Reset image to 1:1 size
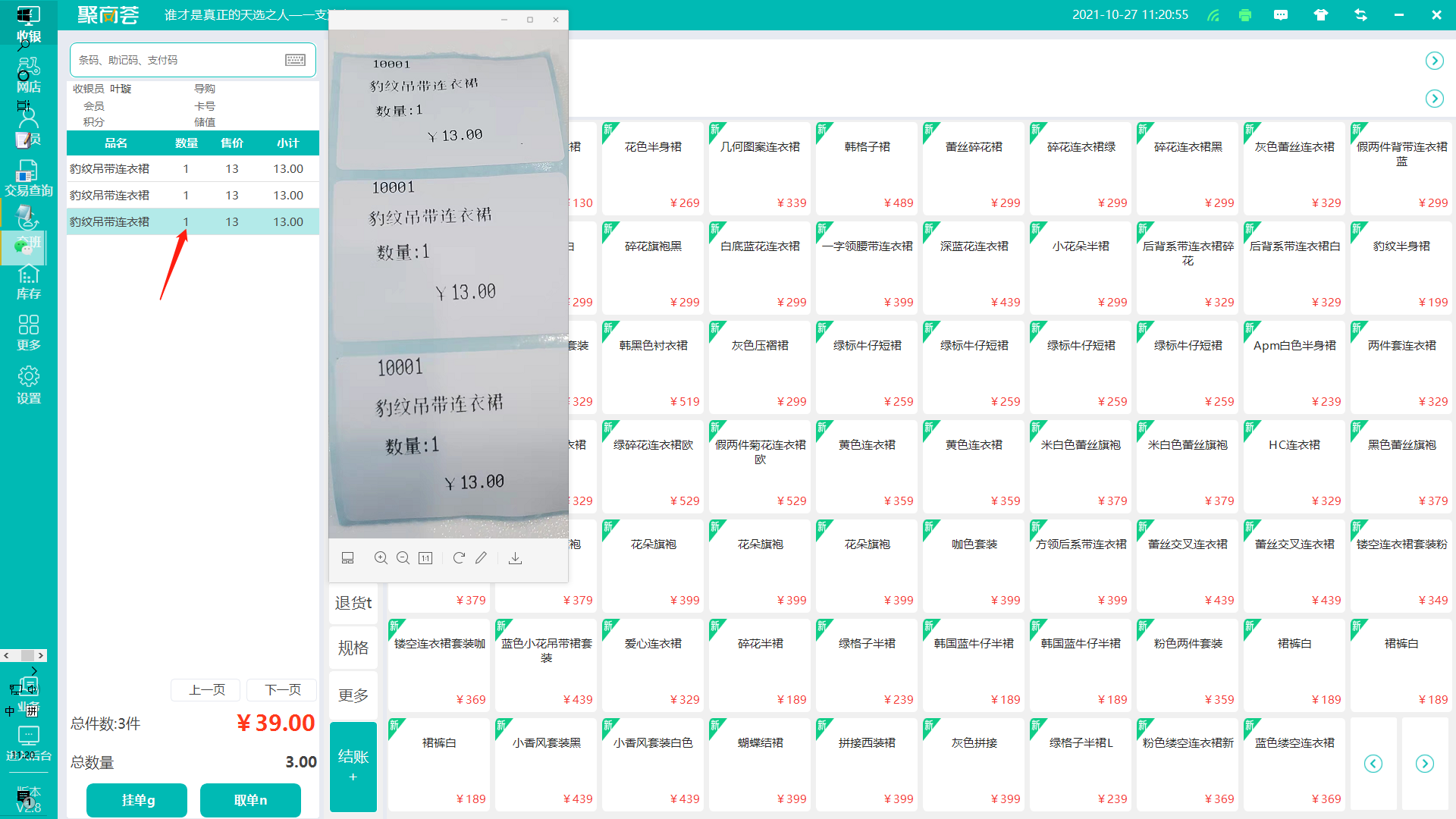 [425, 558]
